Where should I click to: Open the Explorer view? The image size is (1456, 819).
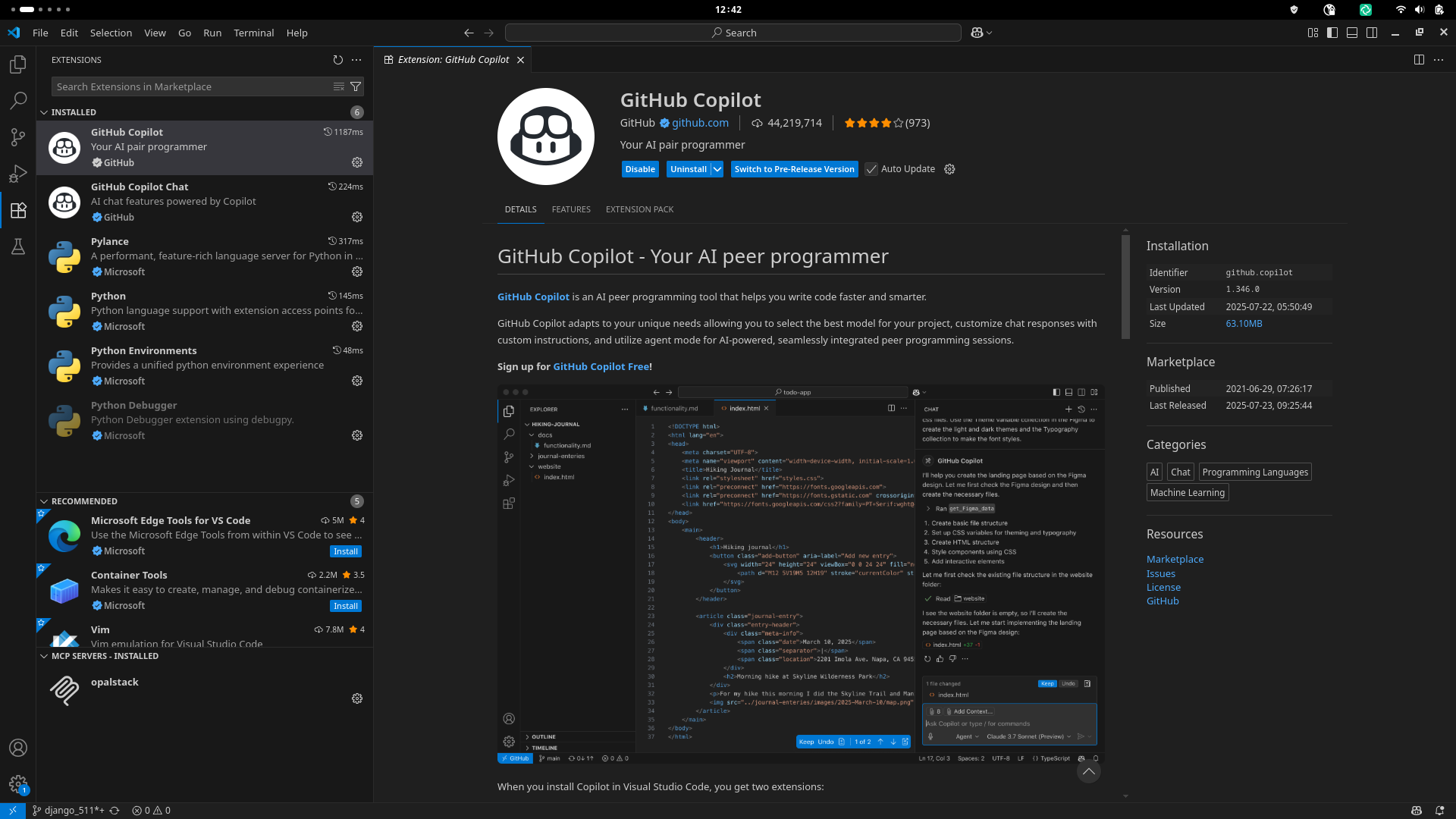click(18, 64)
